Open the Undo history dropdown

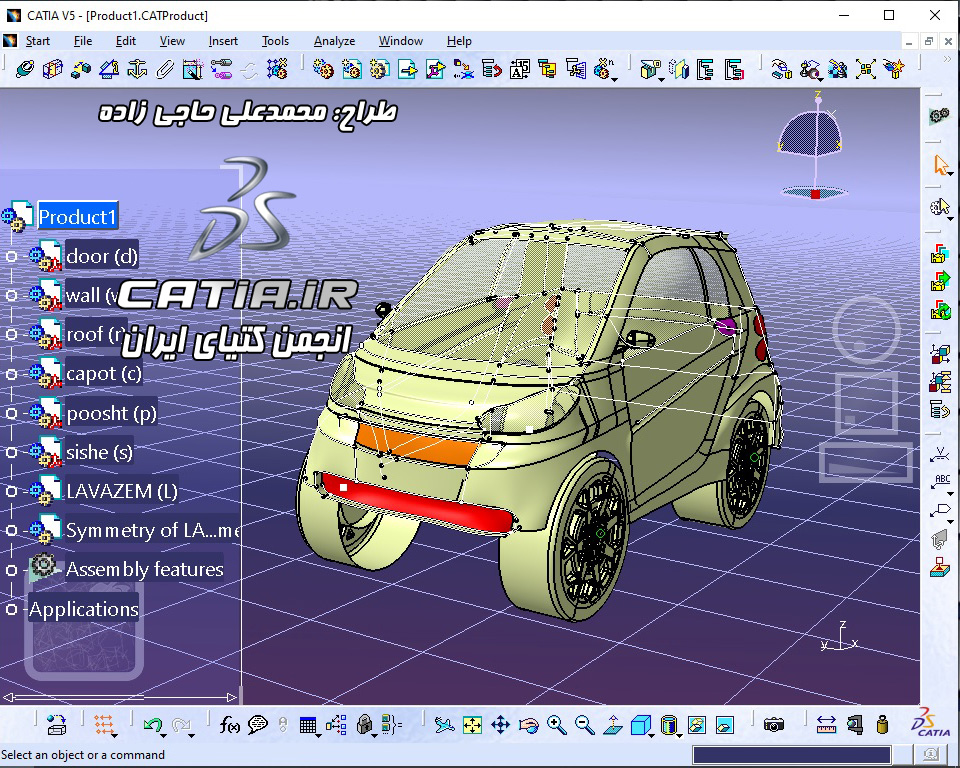click(164, 735)
